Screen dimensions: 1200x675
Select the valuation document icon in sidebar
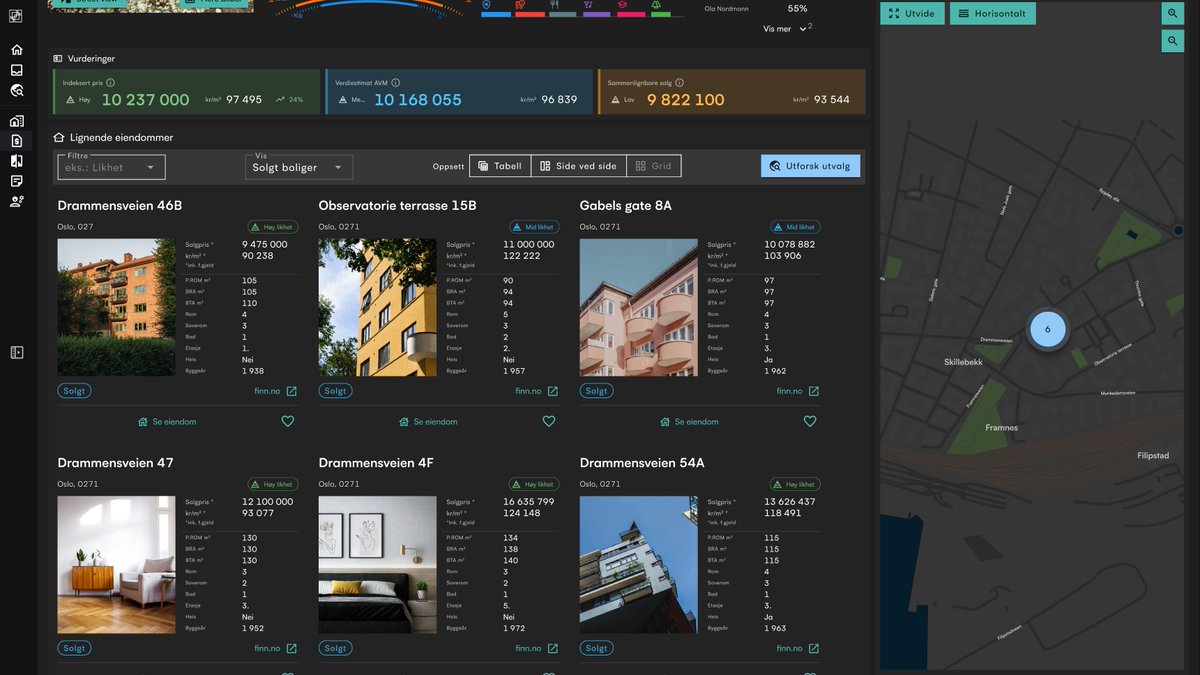[17, 141]
